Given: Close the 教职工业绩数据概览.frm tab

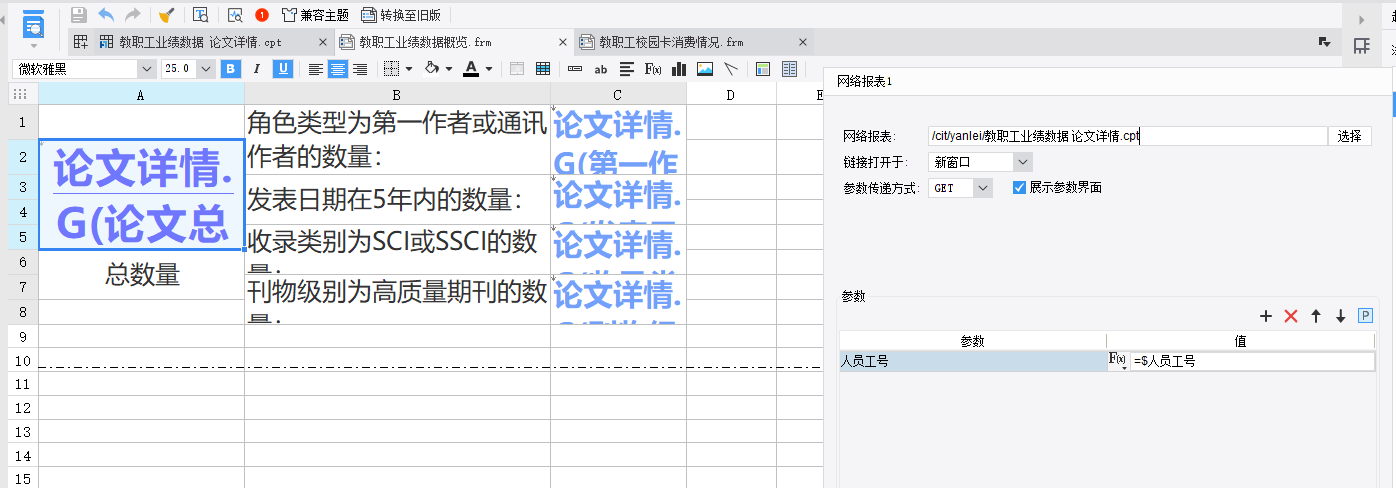Looking at the screenshot, I should pos(562,42).
